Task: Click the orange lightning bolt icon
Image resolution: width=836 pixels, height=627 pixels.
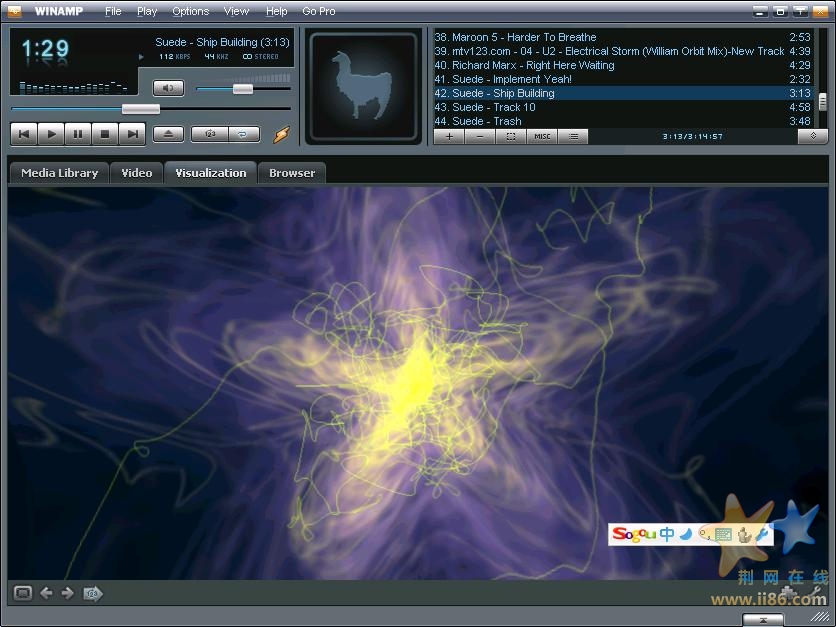Action: coord(281,134)
